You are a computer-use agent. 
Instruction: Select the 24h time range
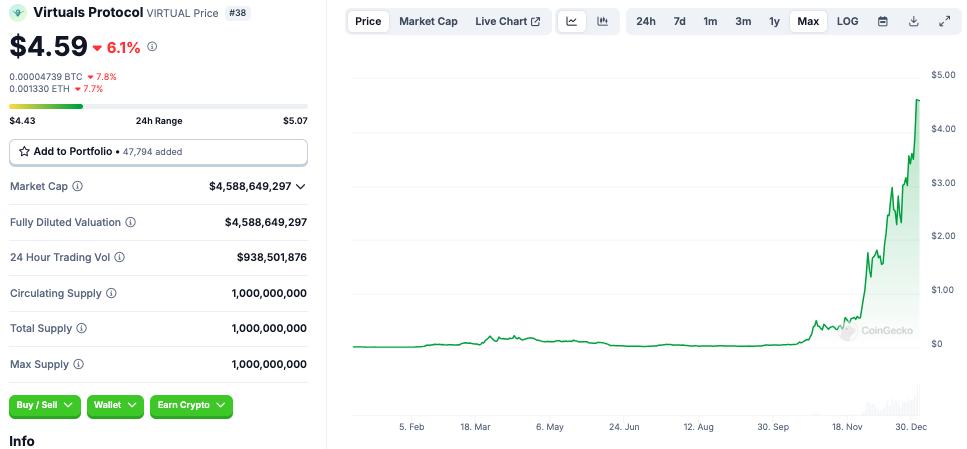(646, 21)
